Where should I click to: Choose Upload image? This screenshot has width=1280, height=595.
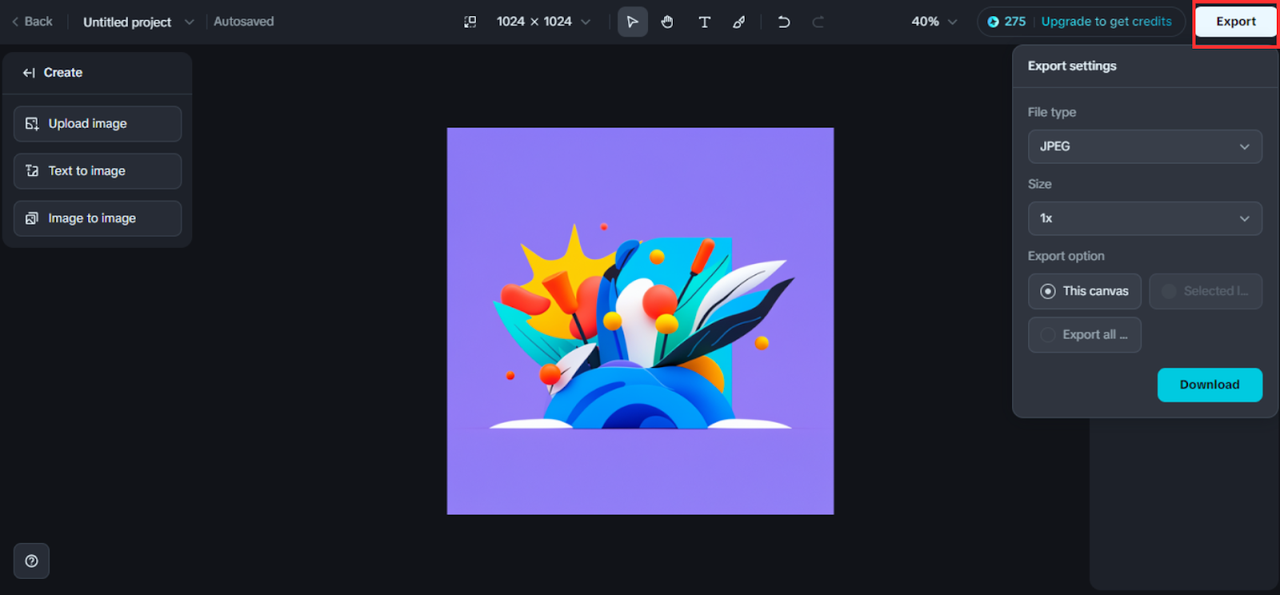click(98, 124)
